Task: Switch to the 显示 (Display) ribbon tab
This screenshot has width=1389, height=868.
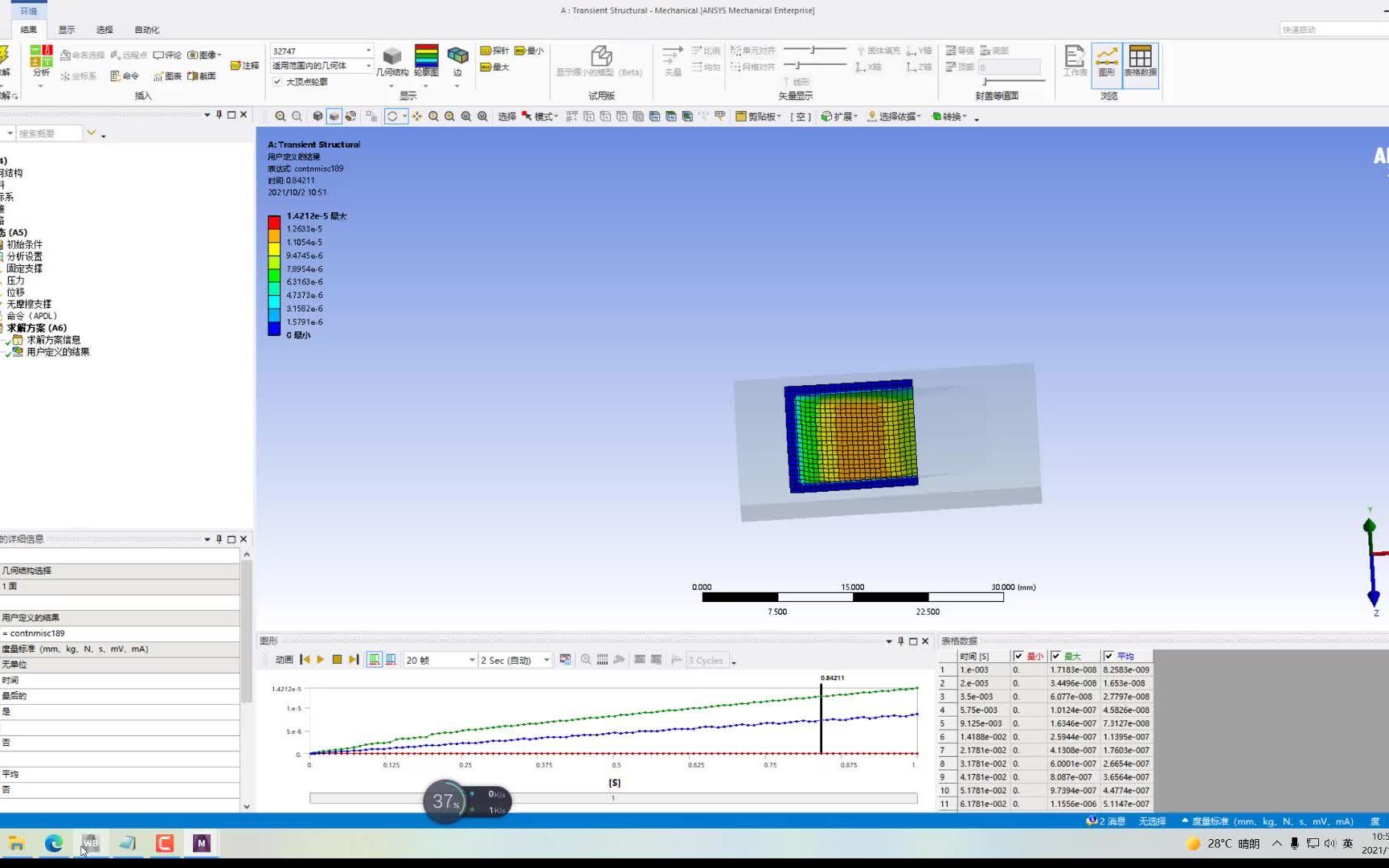Action: [67, 30]
